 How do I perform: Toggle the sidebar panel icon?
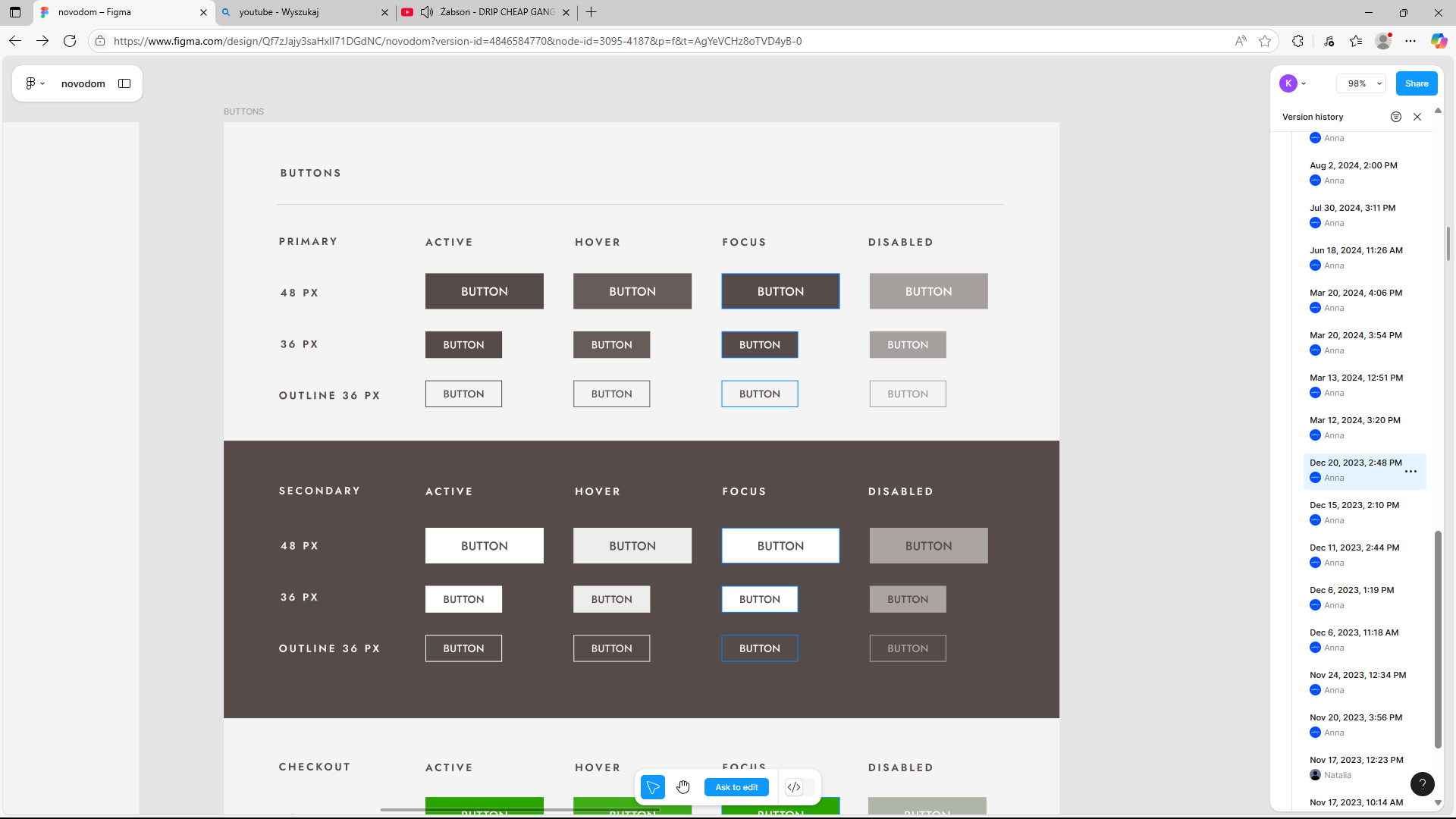point(124,83)
